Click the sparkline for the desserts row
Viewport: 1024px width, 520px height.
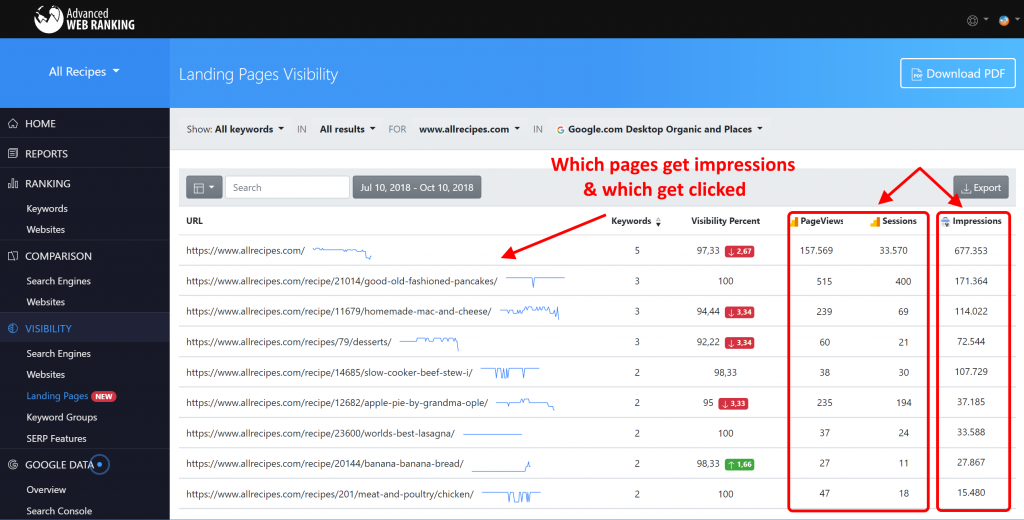(x=429, y=342)
